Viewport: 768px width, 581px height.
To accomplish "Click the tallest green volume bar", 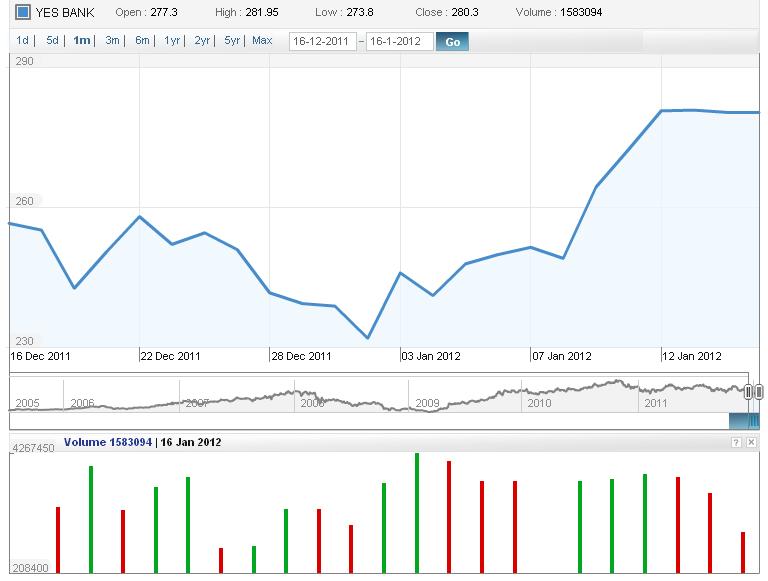I will pos(417,513).
